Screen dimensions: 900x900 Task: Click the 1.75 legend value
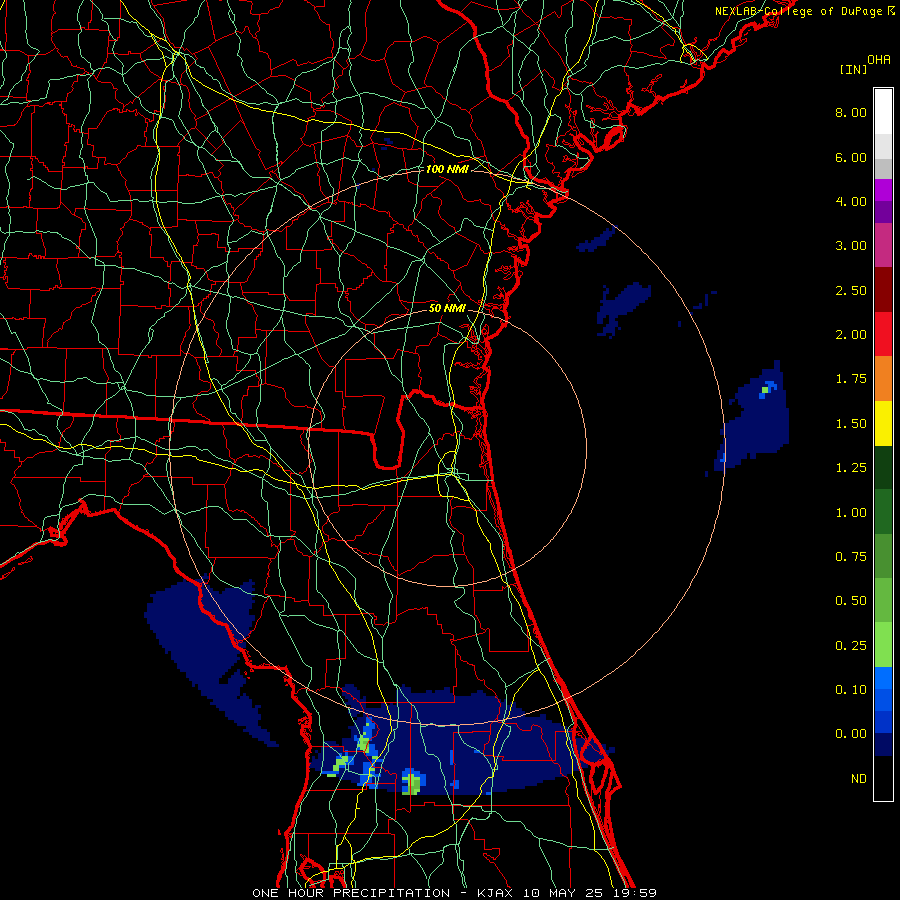point(851,379)
